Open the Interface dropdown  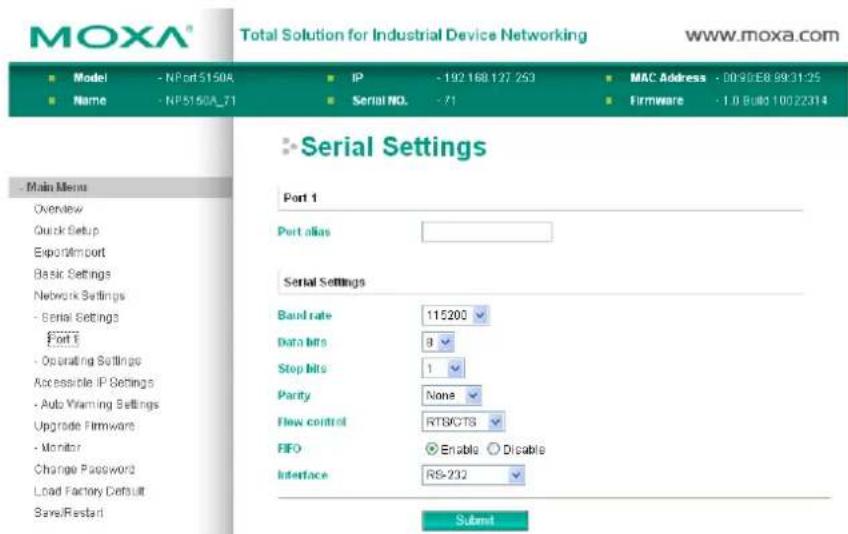[473, 475]
